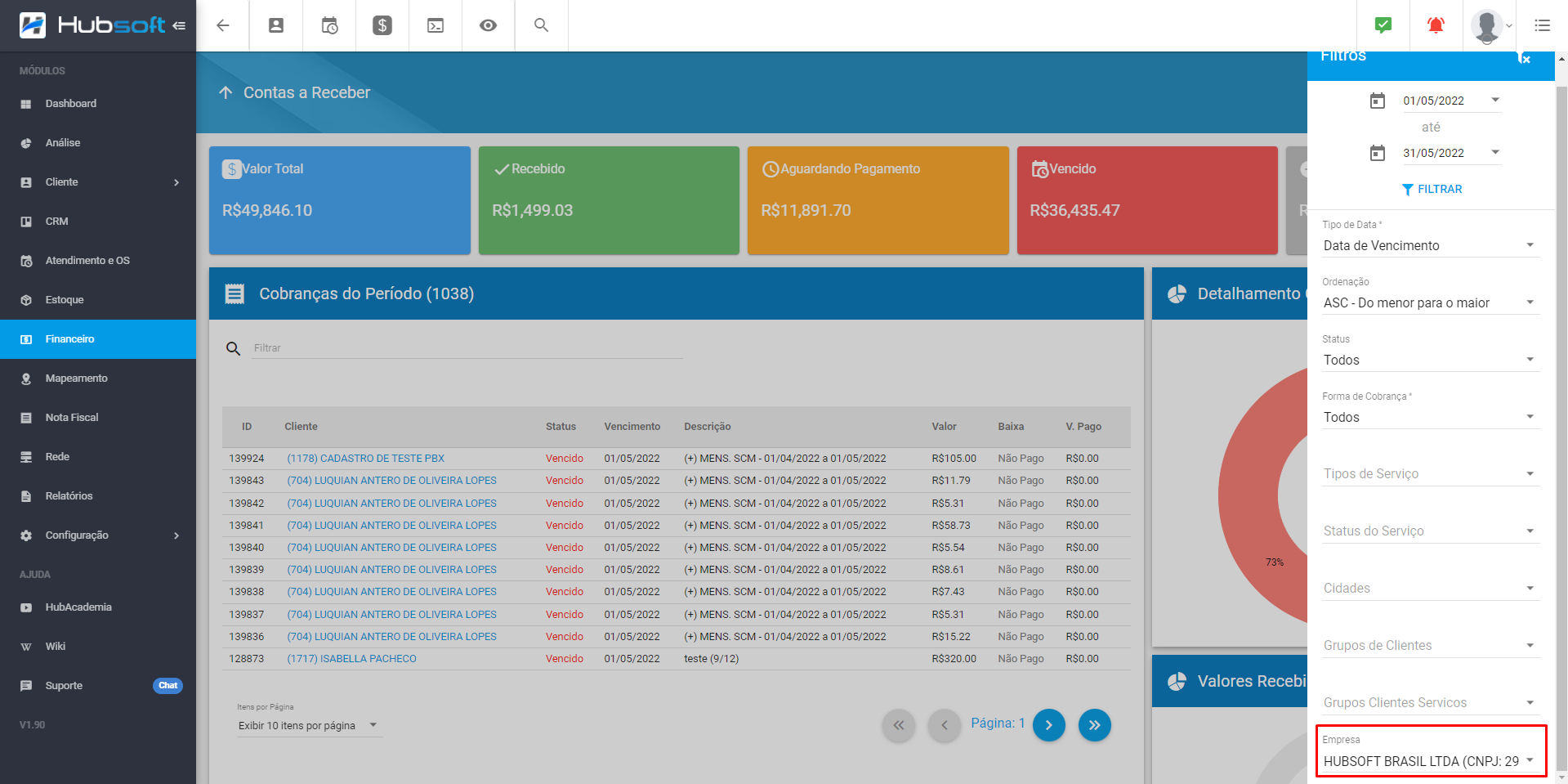The width and height of the screenshot is (1568, 784).
Task: Open the red alarm notifications bell
Action: click(x=1436, y=25)
